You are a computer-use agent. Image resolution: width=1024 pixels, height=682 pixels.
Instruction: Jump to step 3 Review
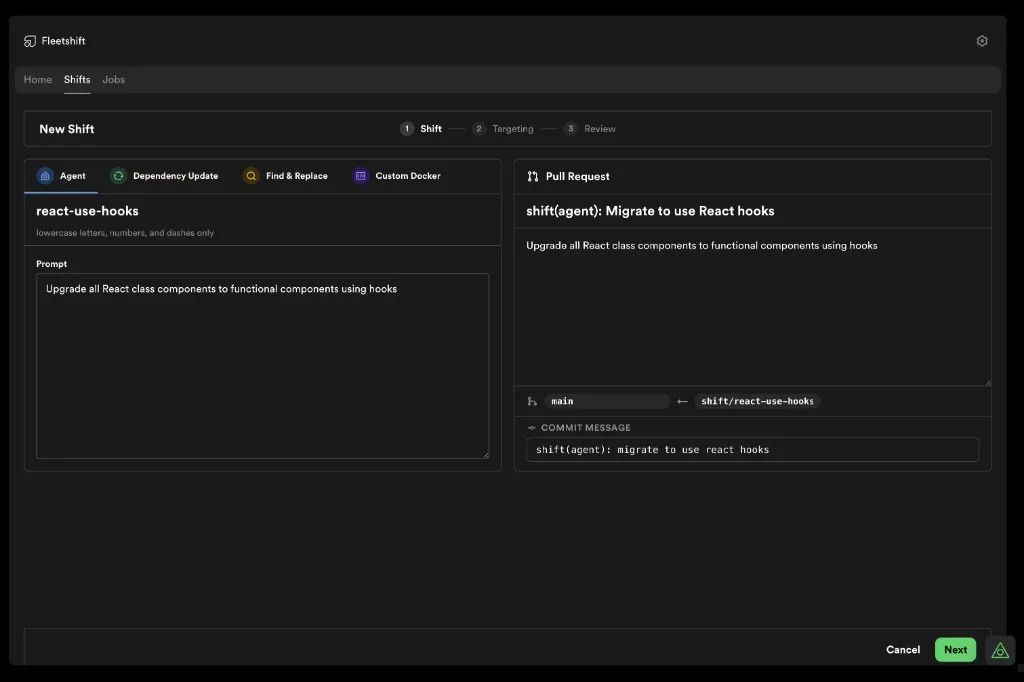(x=590, y=129)
